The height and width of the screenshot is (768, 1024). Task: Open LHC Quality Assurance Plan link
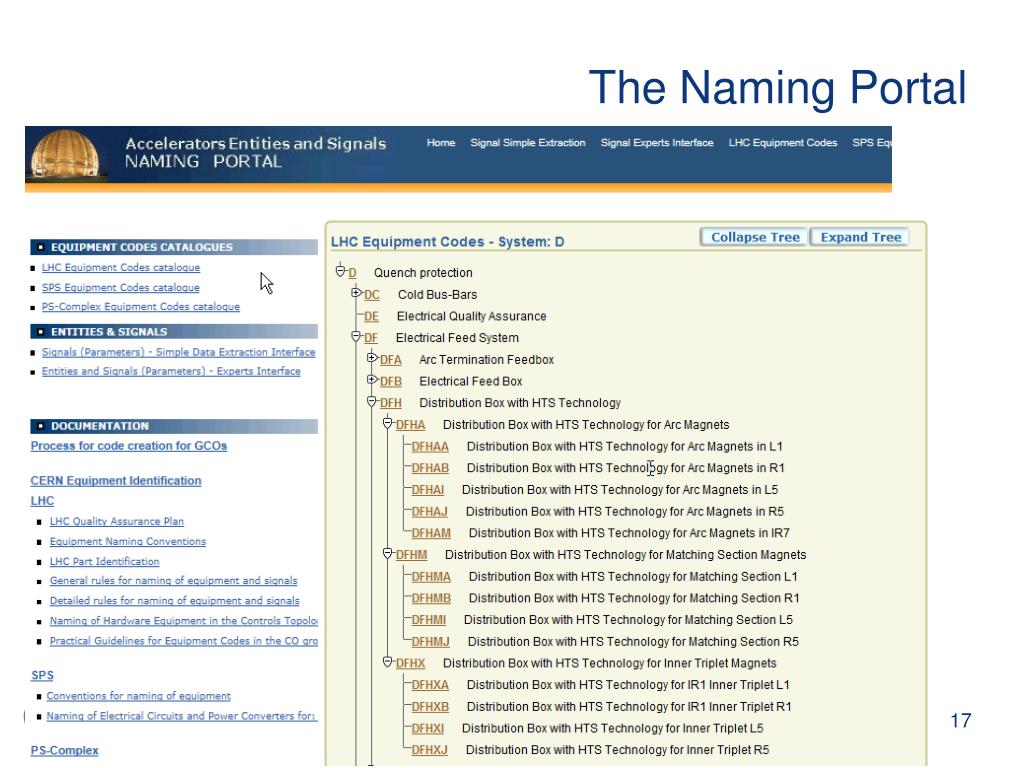pos(117,521)
